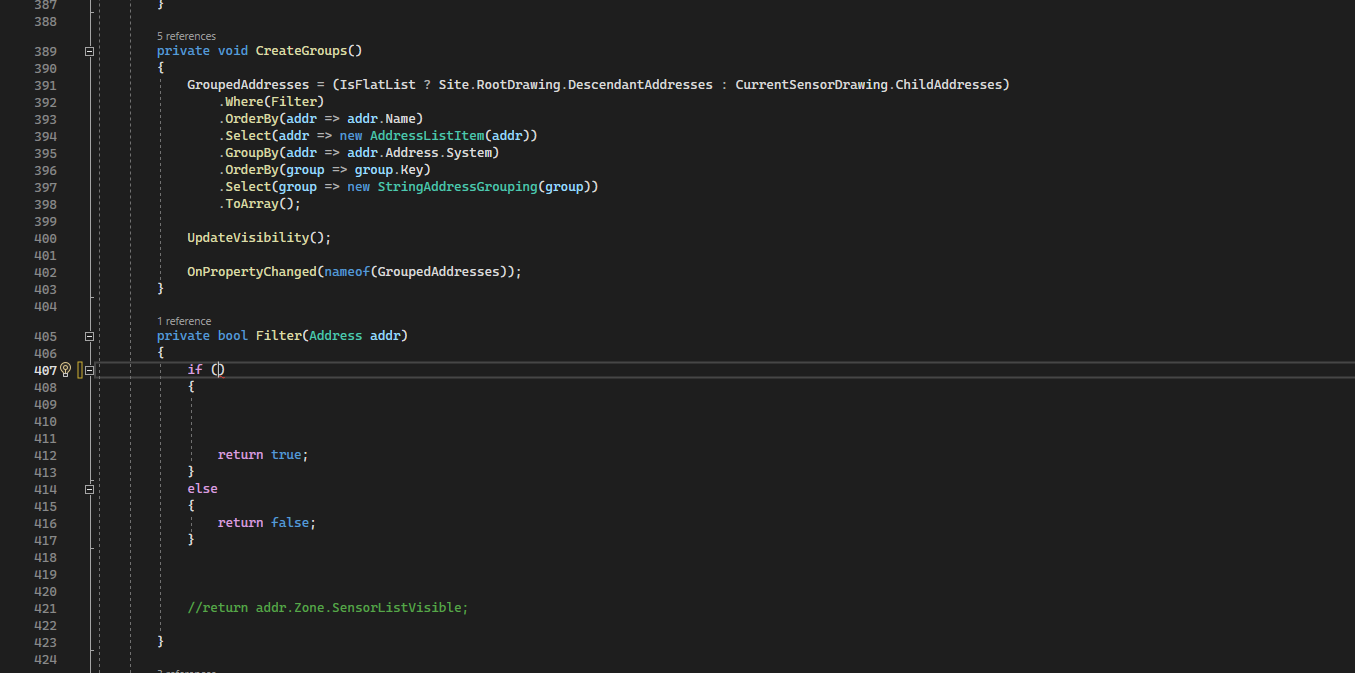The width and height of the screenshot is (1355, 673).
Task: Click the void keyword on line 389
Action: [x=233, y=51]
